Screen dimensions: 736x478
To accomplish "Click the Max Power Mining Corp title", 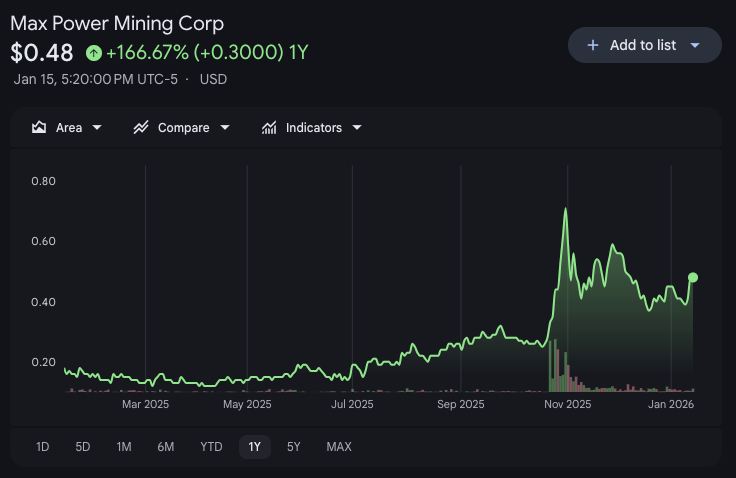I will pos(117,23).
